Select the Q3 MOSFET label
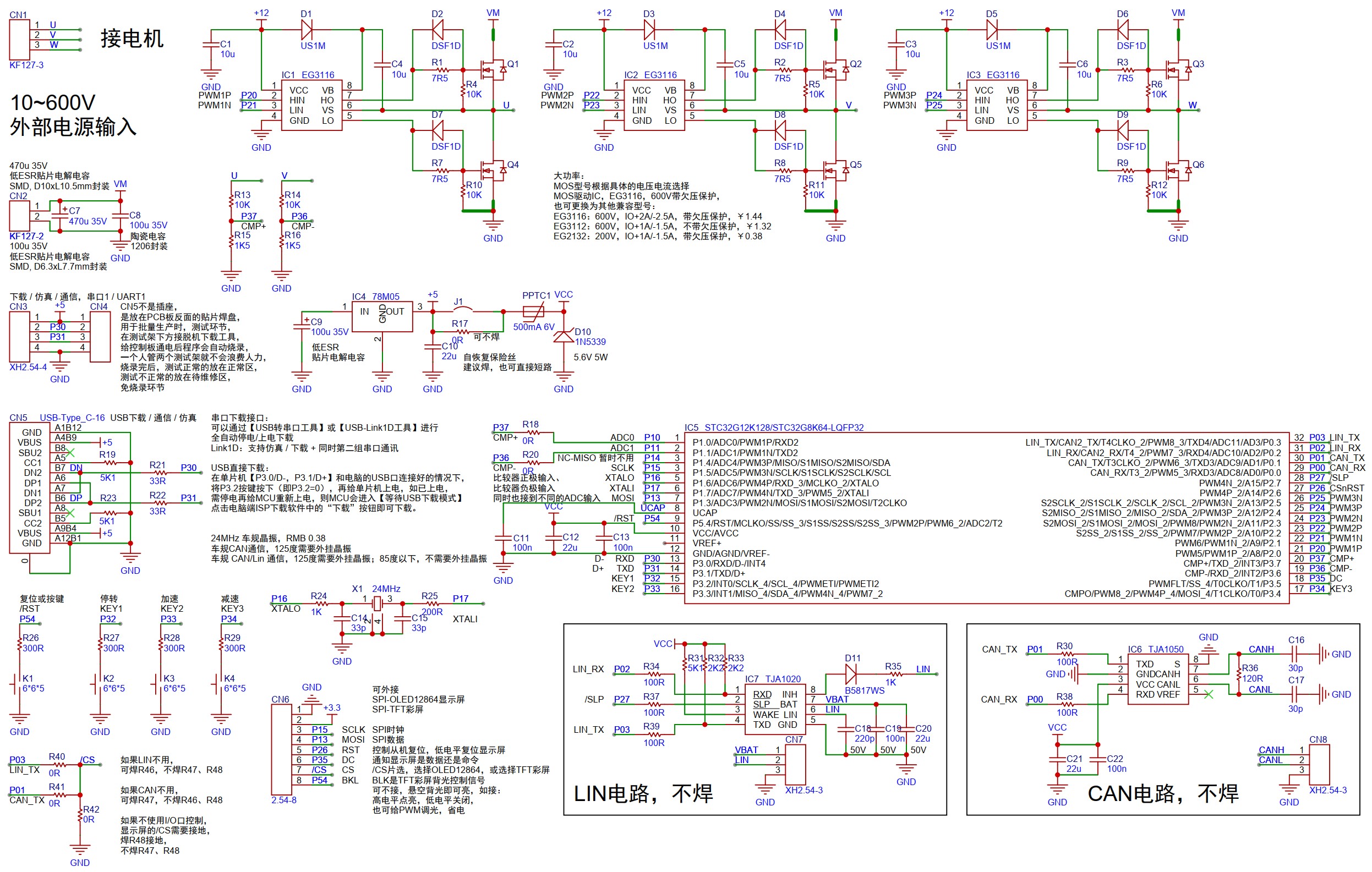This screenshot has height=872, width=1372. point(1198,64)
